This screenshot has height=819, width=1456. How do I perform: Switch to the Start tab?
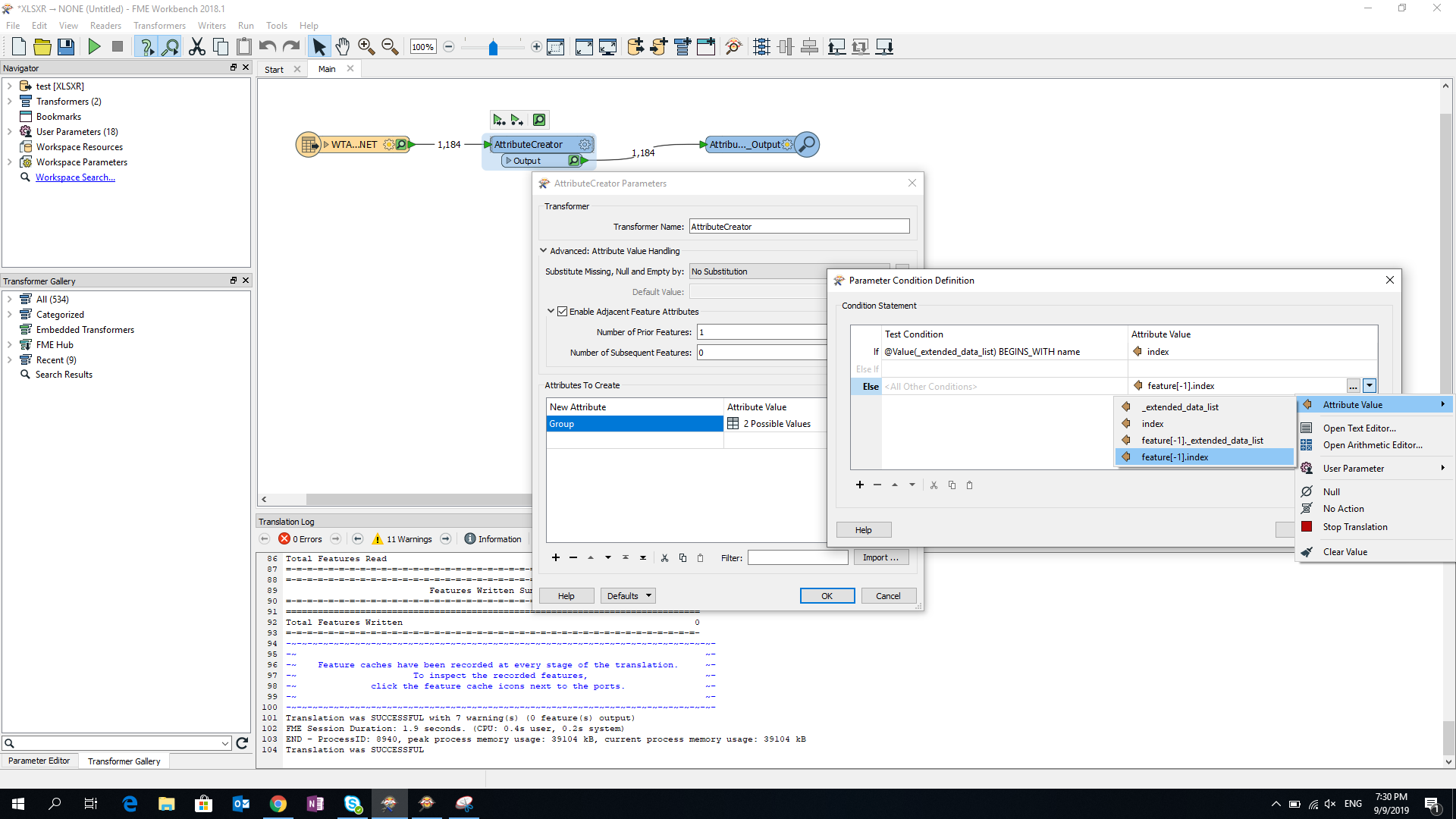pyautogui.click(x=274, y=69)
